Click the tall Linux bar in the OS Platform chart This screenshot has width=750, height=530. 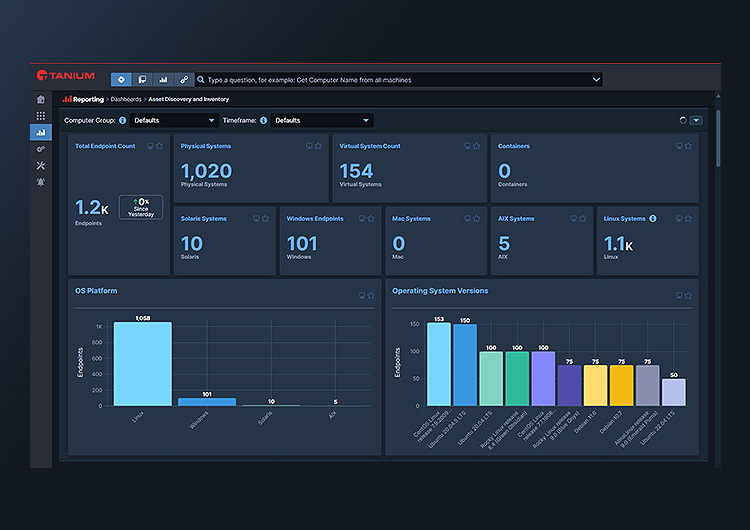[x=143, y=364]
